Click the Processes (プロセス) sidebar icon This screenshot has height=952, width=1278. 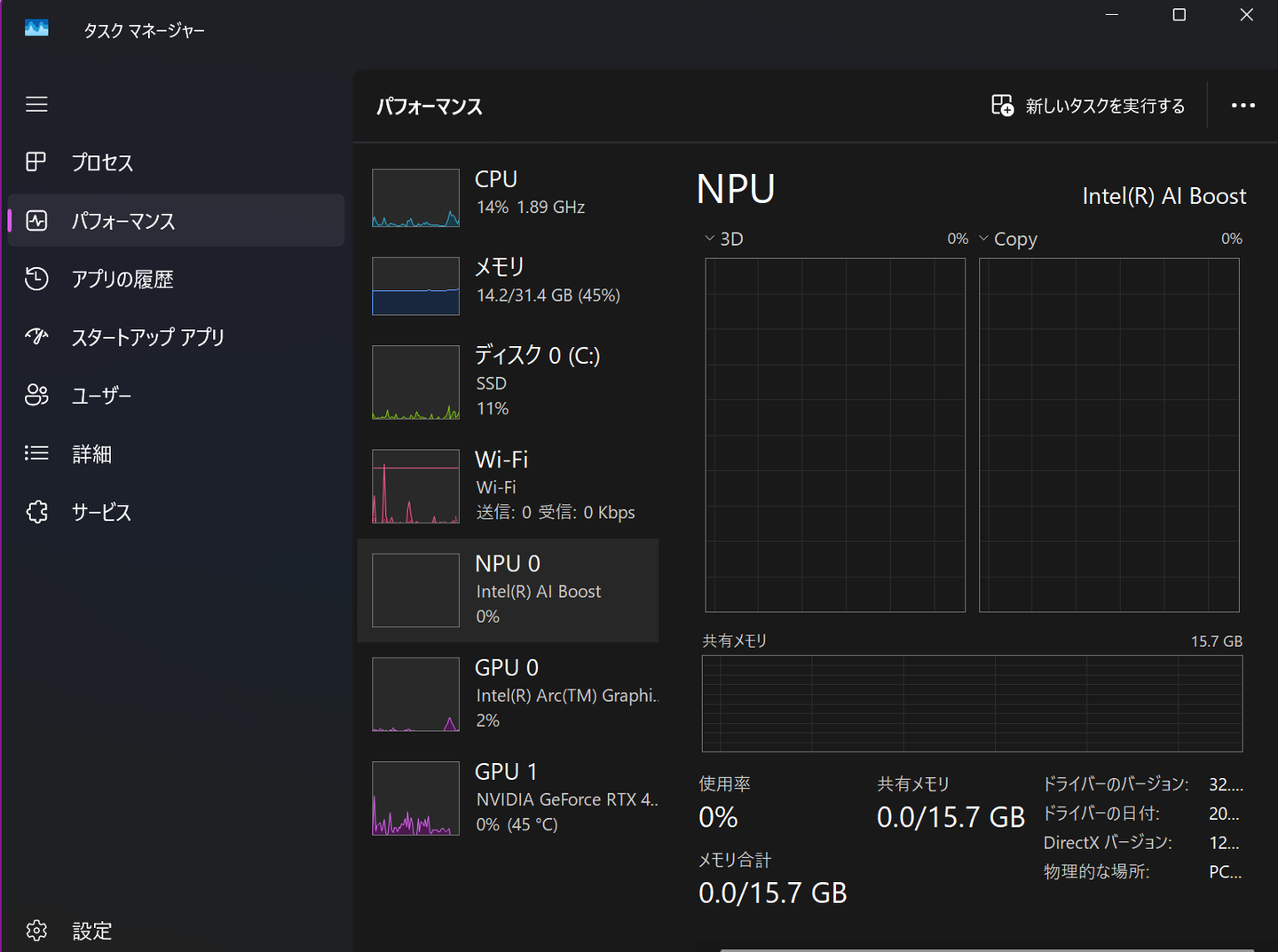point(36,162)
